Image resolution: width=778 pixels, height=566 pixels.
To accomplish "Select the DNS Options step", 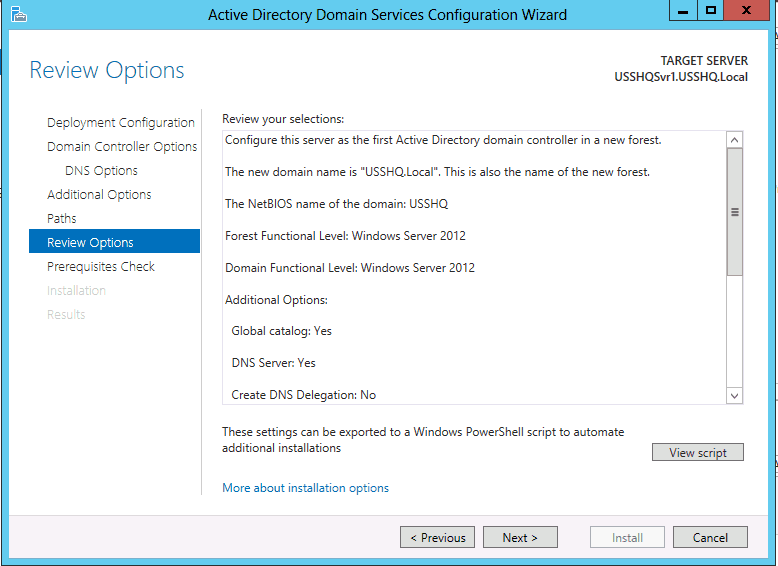I will [101, 171].
